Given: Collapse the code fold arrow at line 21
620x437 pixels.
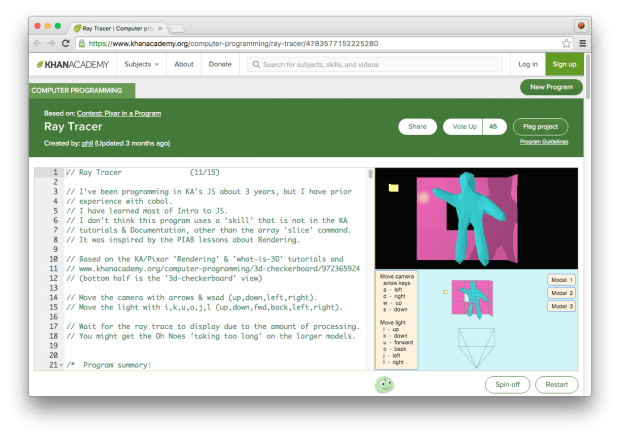Looking at the screenshot, I should (60, 366).
